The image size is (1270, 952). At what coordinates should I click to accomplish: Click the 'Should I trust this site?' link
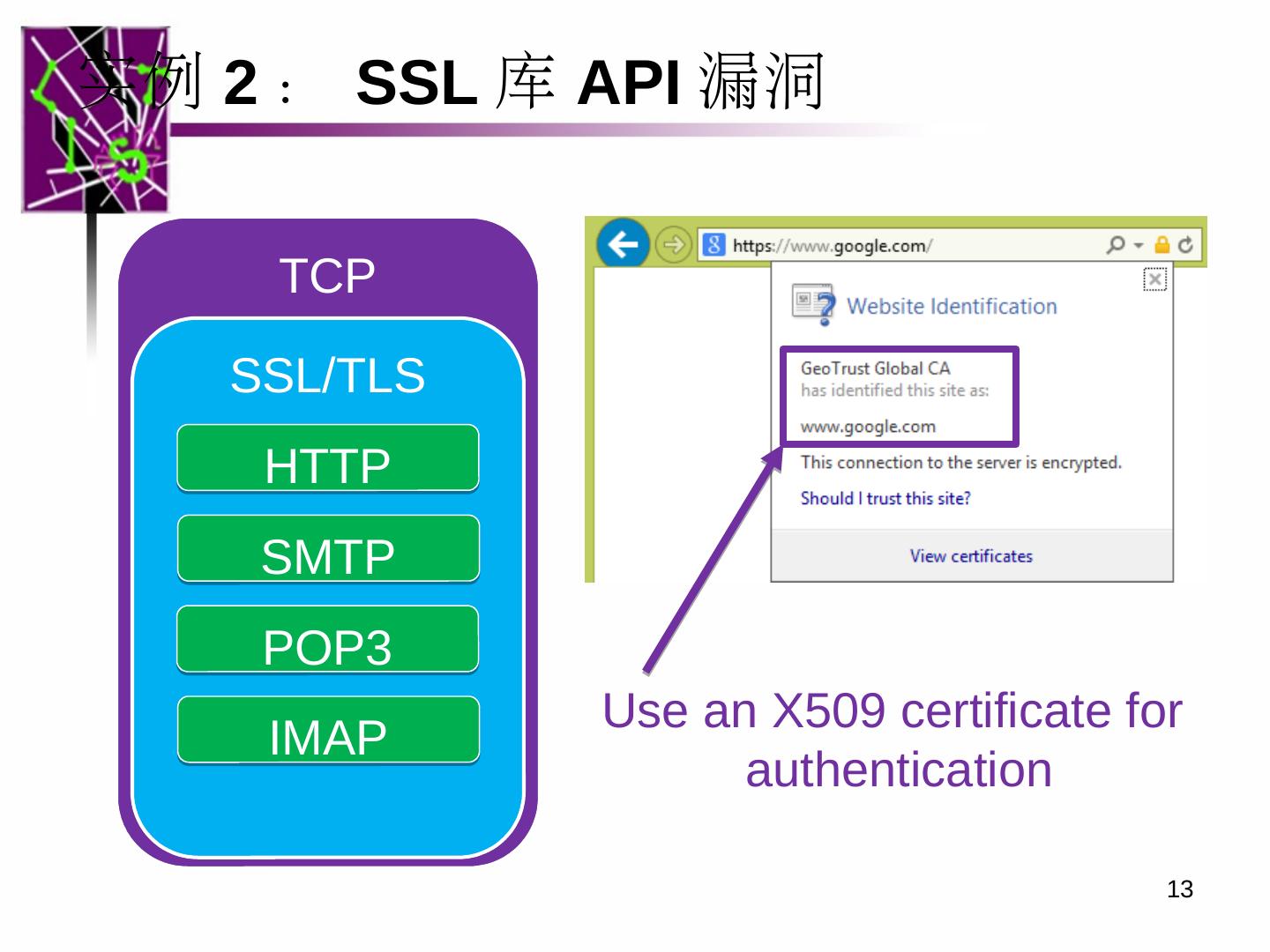tap(885, 498)
